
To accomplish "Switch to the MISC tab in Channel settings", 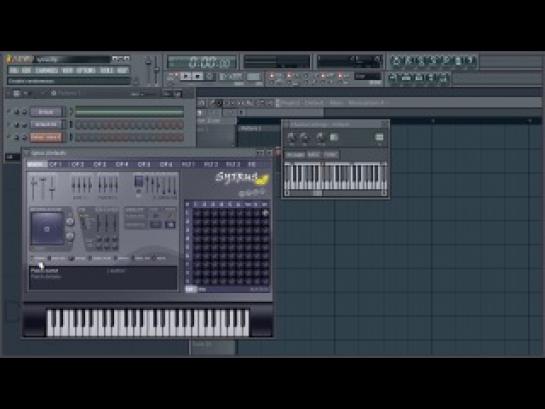I will (314, 155).
